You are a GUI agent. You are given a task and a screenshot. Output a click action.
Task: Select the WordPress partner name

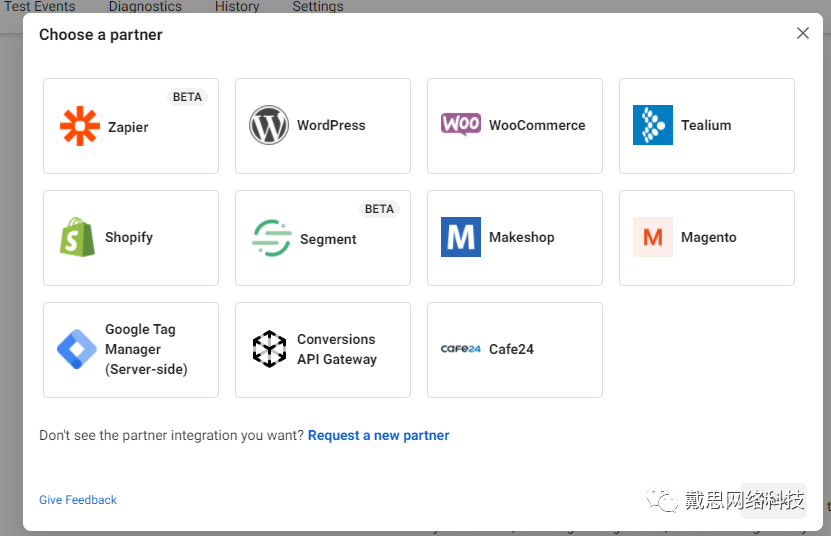click(x=331, y=126)
